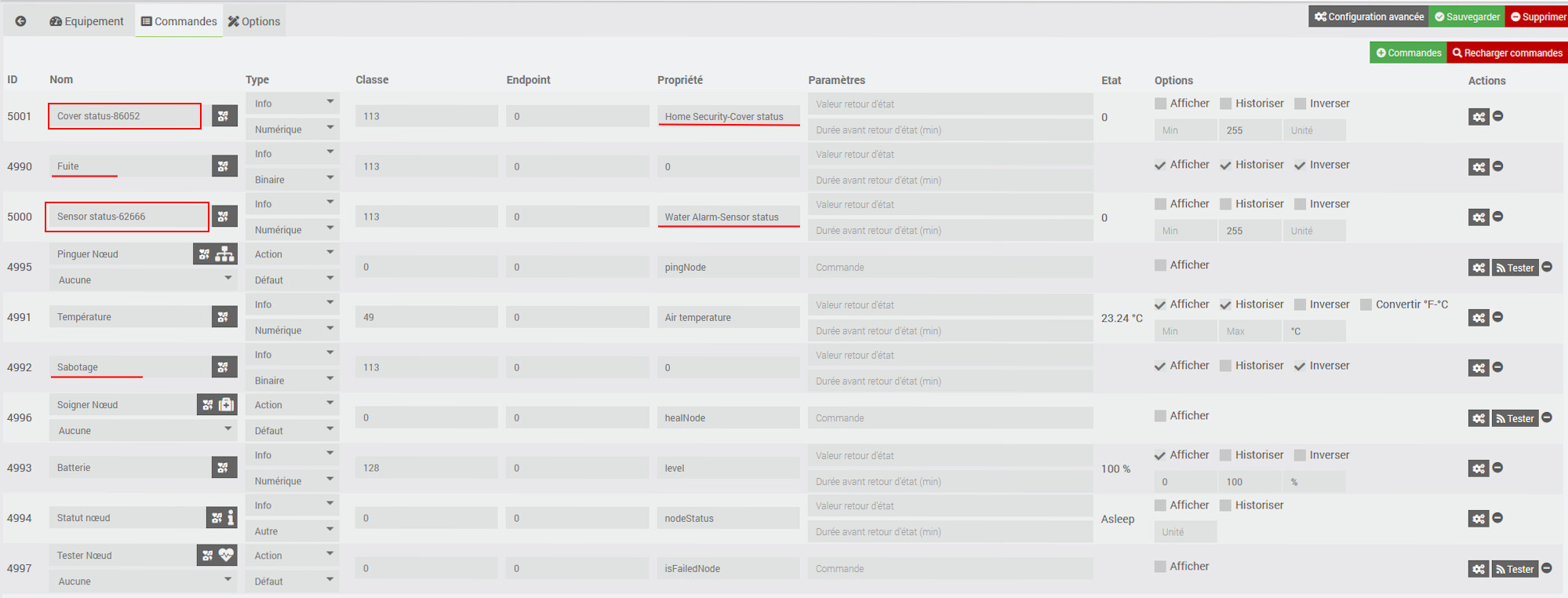Click the info icon beside Statut nœud
Screen dimensions: 1568x598
coord(231,518)
